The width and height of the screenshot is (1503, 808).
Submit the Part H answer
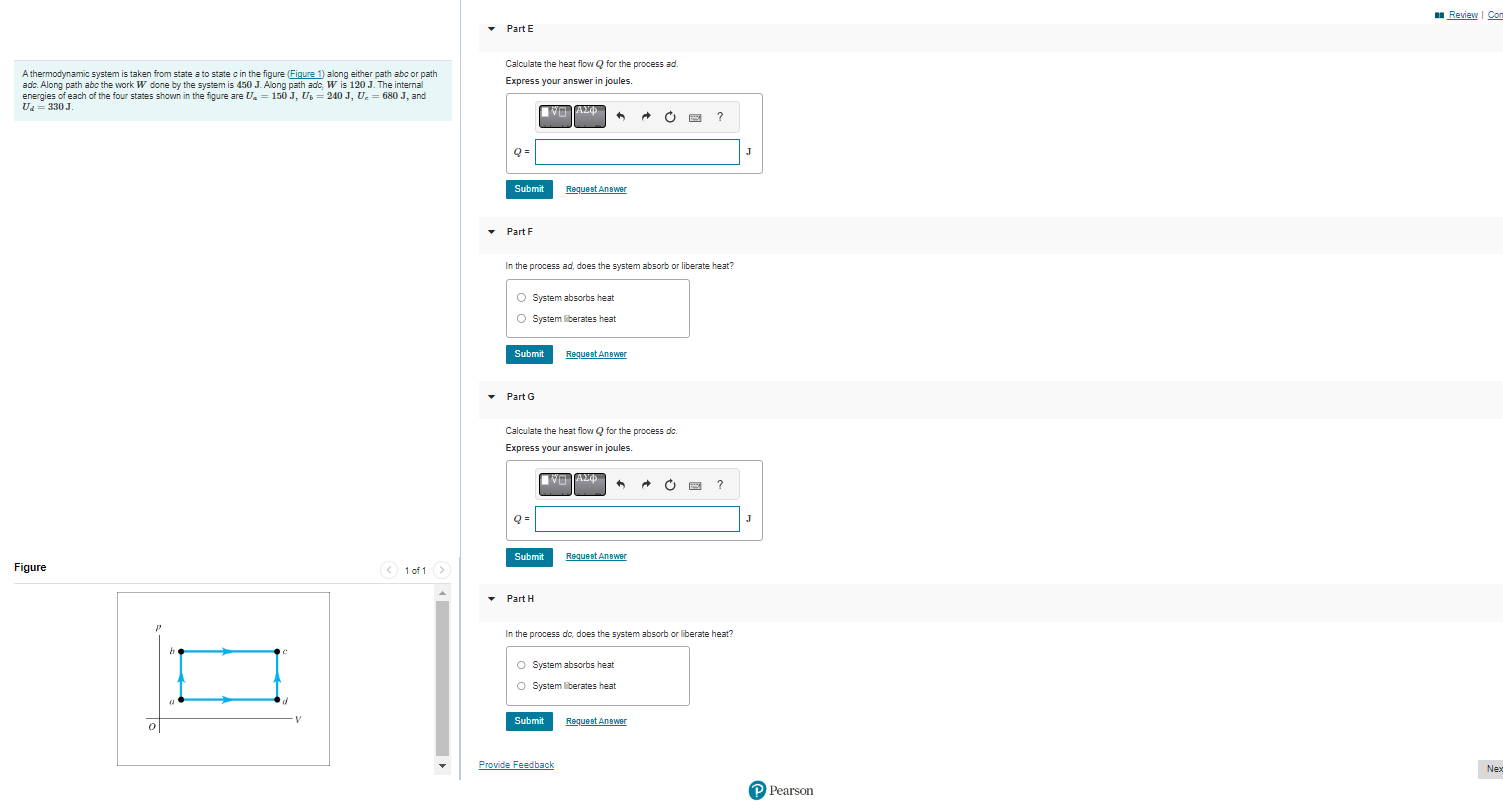tap(529, 721)
